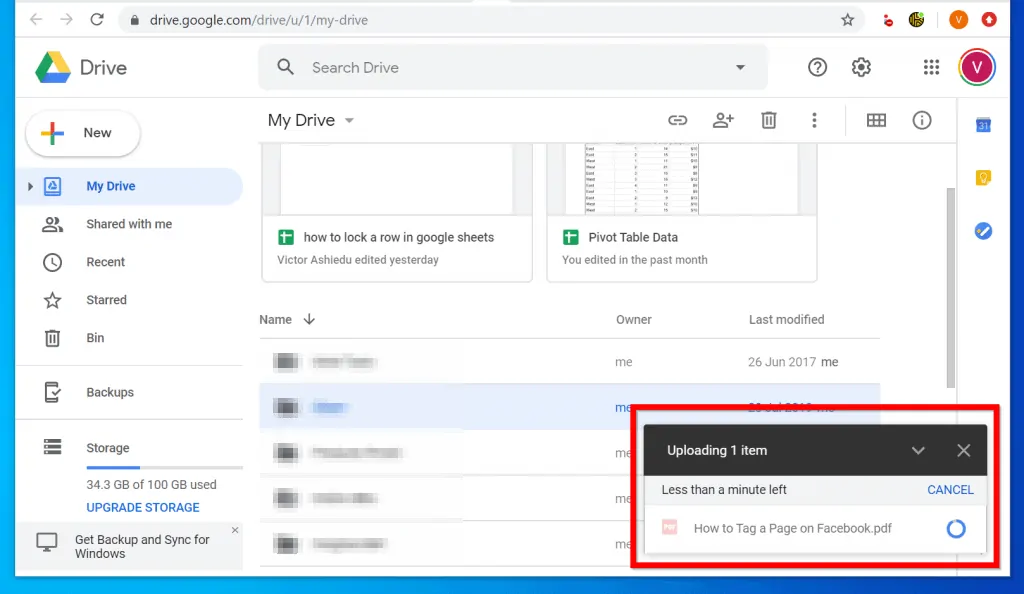Click the Last modified column header

(x=786, y=320)
